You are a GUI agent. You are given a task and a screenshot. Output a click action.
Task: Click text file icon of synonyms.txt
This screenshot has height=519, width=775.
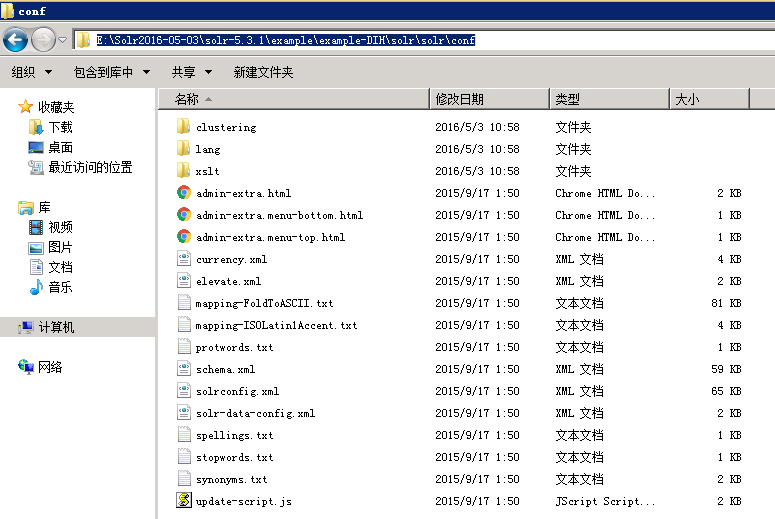pos(184,478)
